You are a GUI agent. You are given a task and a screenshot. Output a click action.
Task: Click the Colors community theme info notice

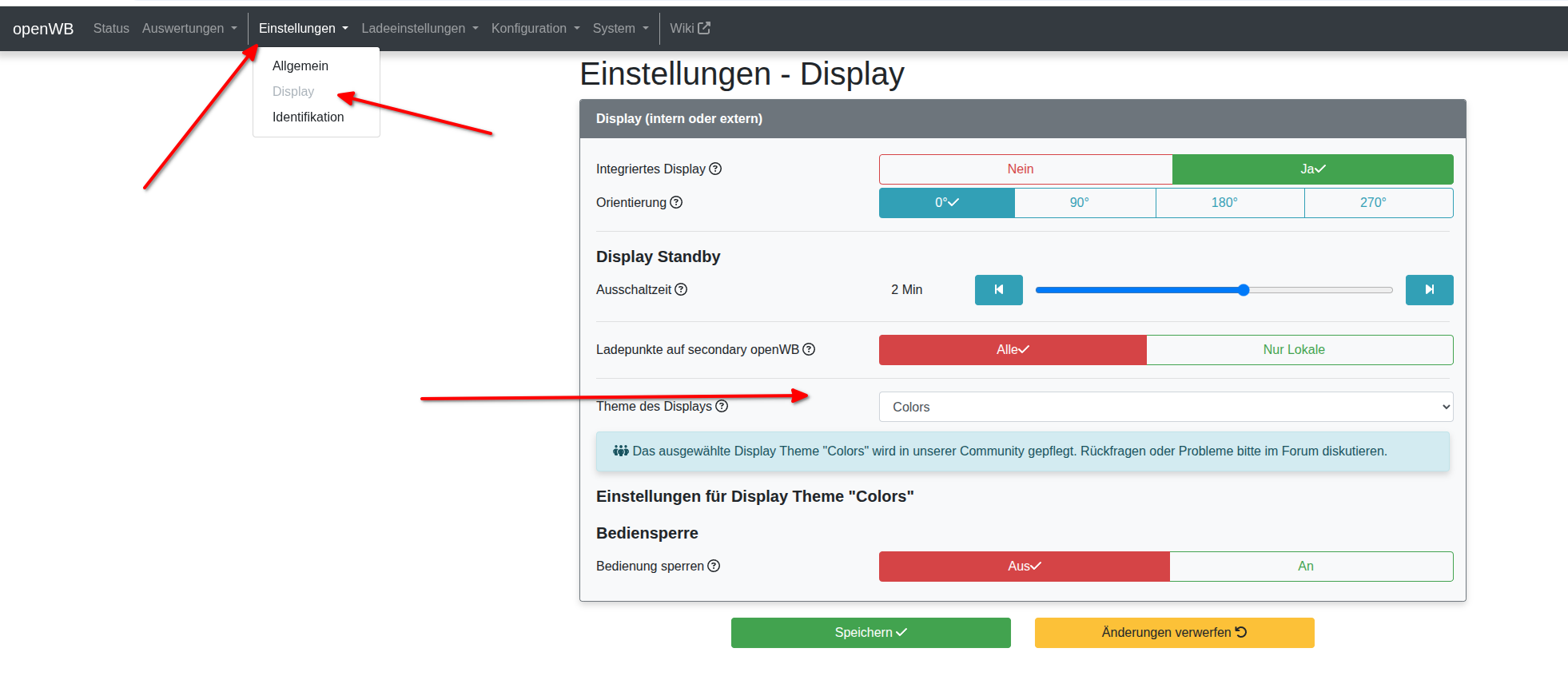tap(1023, 451)
